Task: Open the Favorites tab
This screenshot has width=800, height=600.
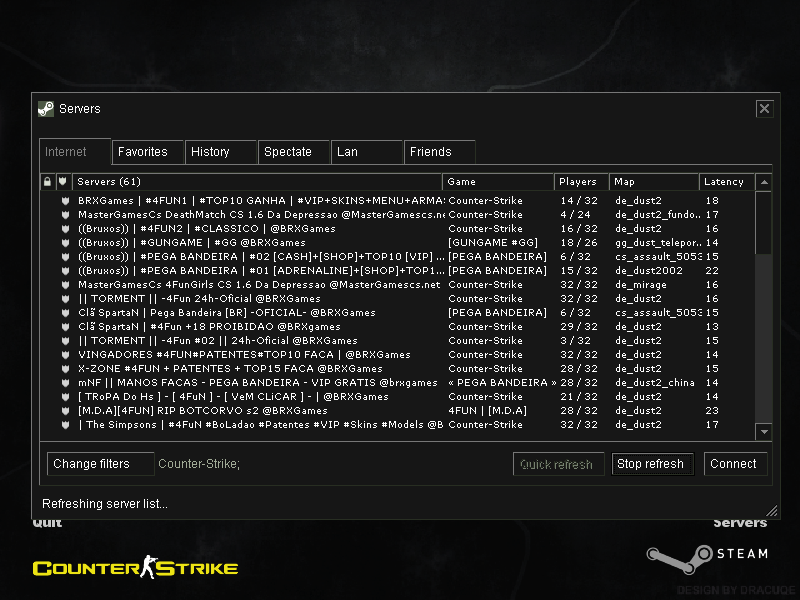Action: pos(147,152)
